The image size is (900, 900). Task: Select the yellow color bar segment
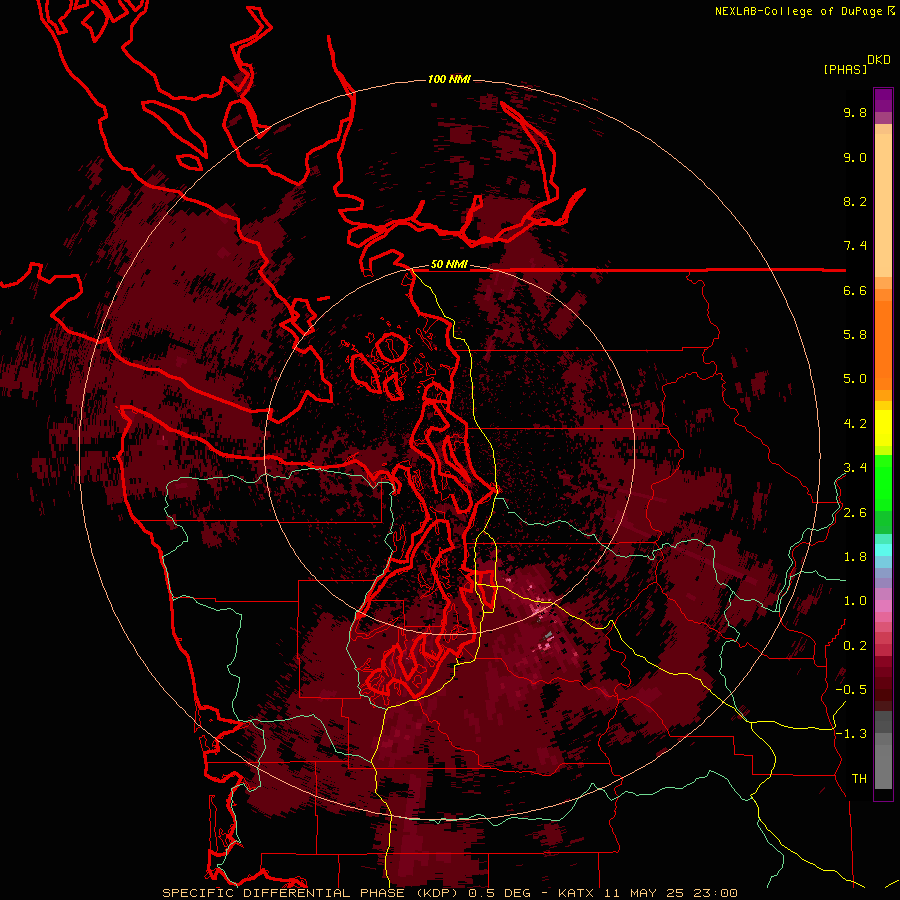[x=883, y=428]
